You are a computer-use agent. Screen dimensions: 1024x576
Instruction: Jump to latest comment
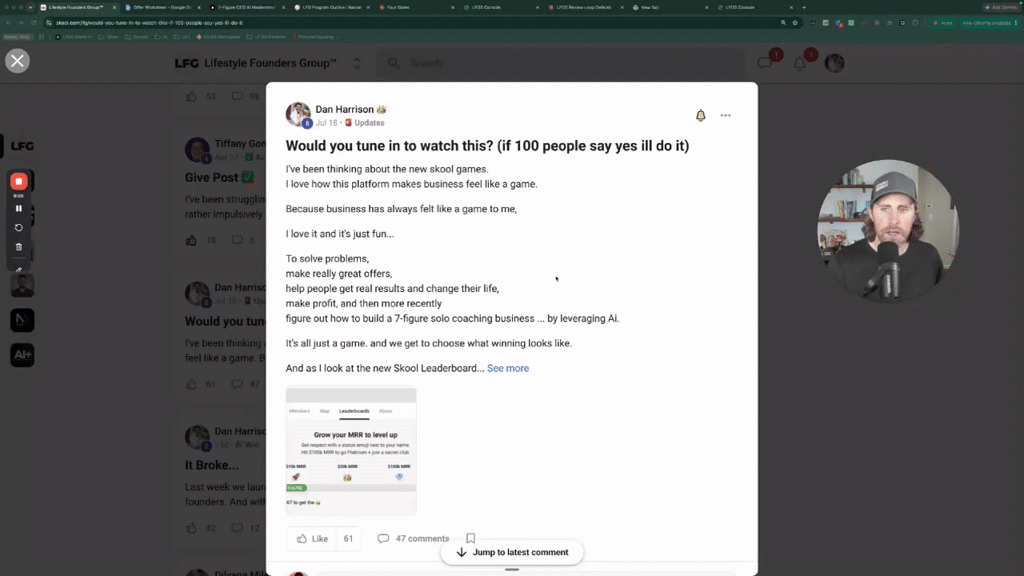click(512, 552)
